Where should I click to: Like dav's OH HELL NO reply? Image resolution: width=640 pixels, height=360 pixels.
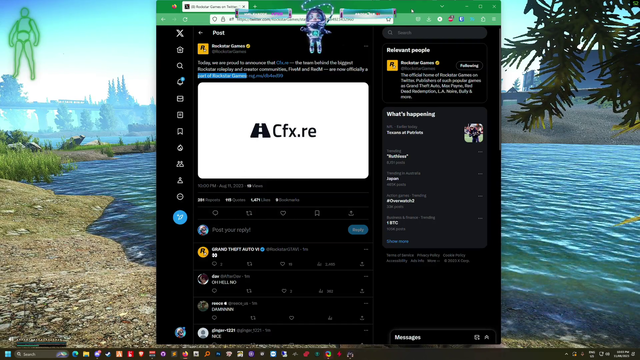click(x=284, y=291)
